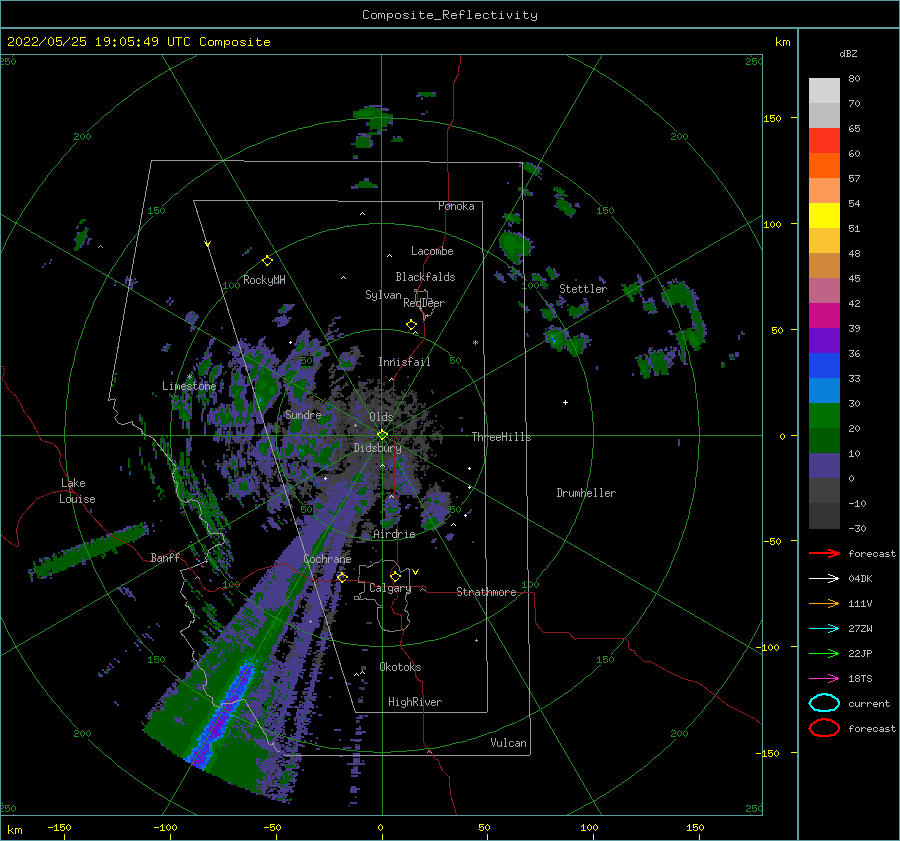Screen dimensions: 900x841
Task: Click the Okotoks label
Action: [x=400, y=667]
